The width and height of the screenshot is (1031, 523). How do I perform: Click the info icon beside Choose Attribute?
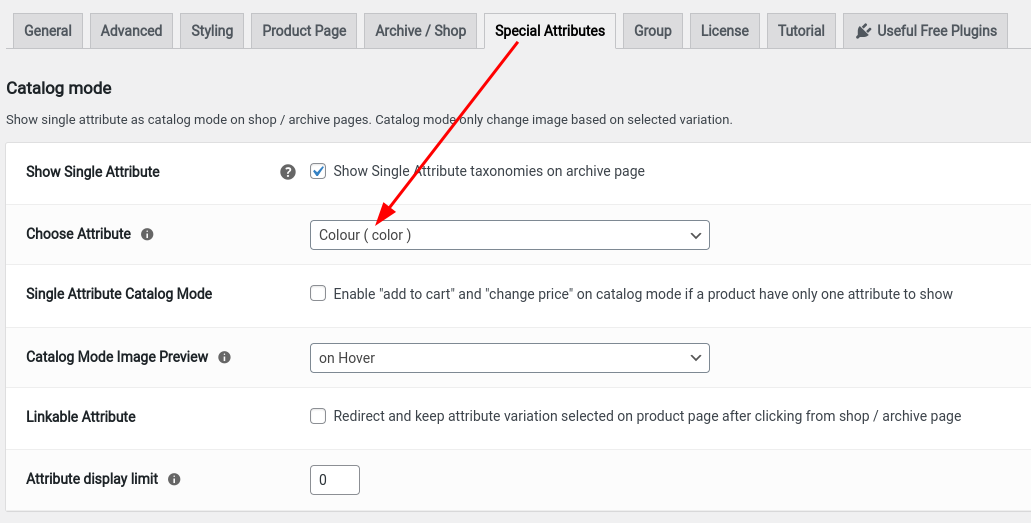coord(147,234)
